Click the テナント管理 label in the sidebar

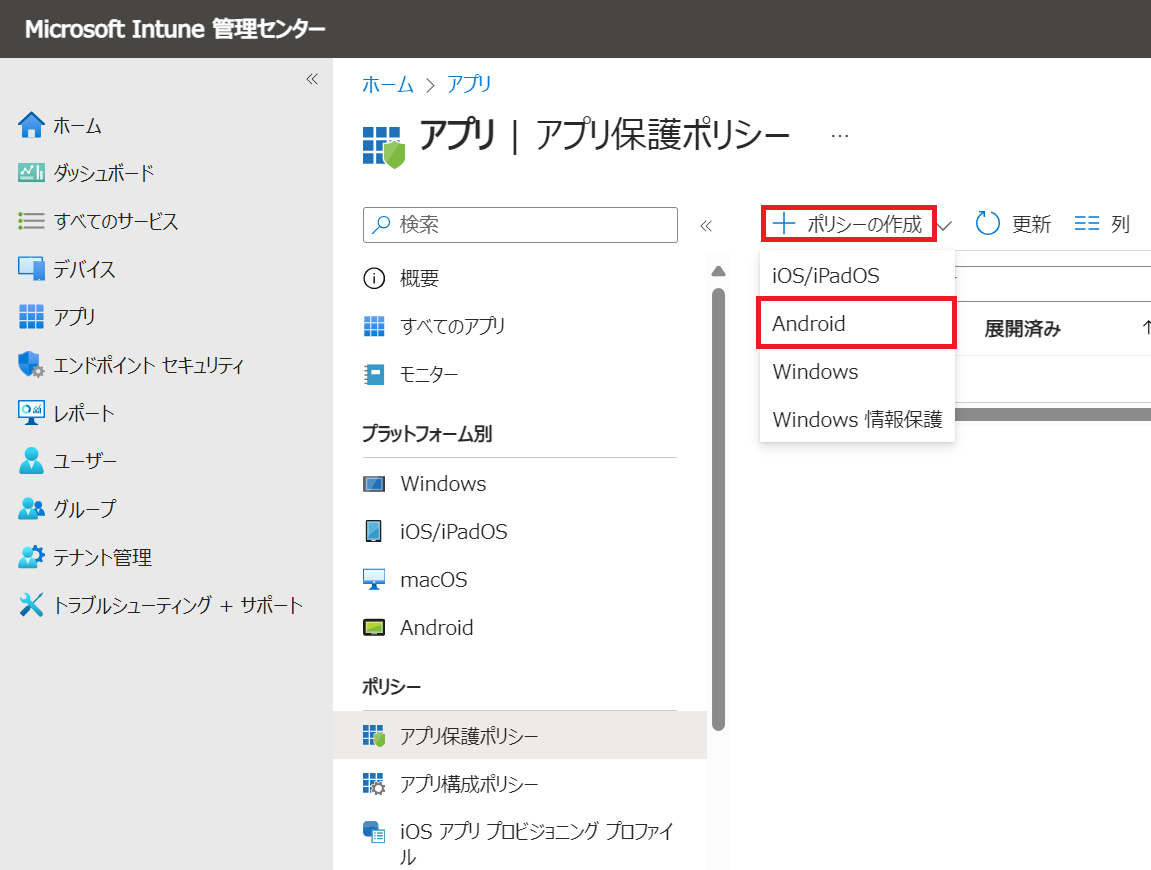[x=103, y=557]
